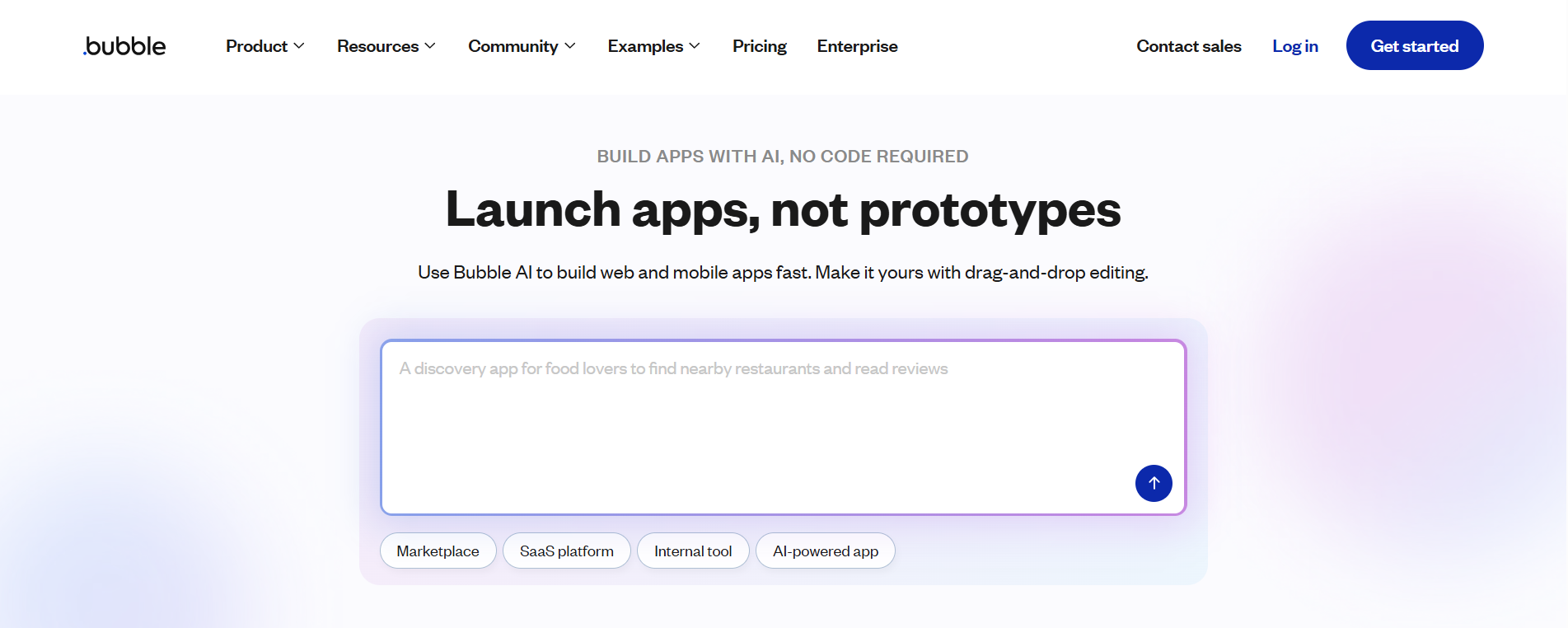
Task: Click the chevron next to Community
Action: (x=570, y=46)
